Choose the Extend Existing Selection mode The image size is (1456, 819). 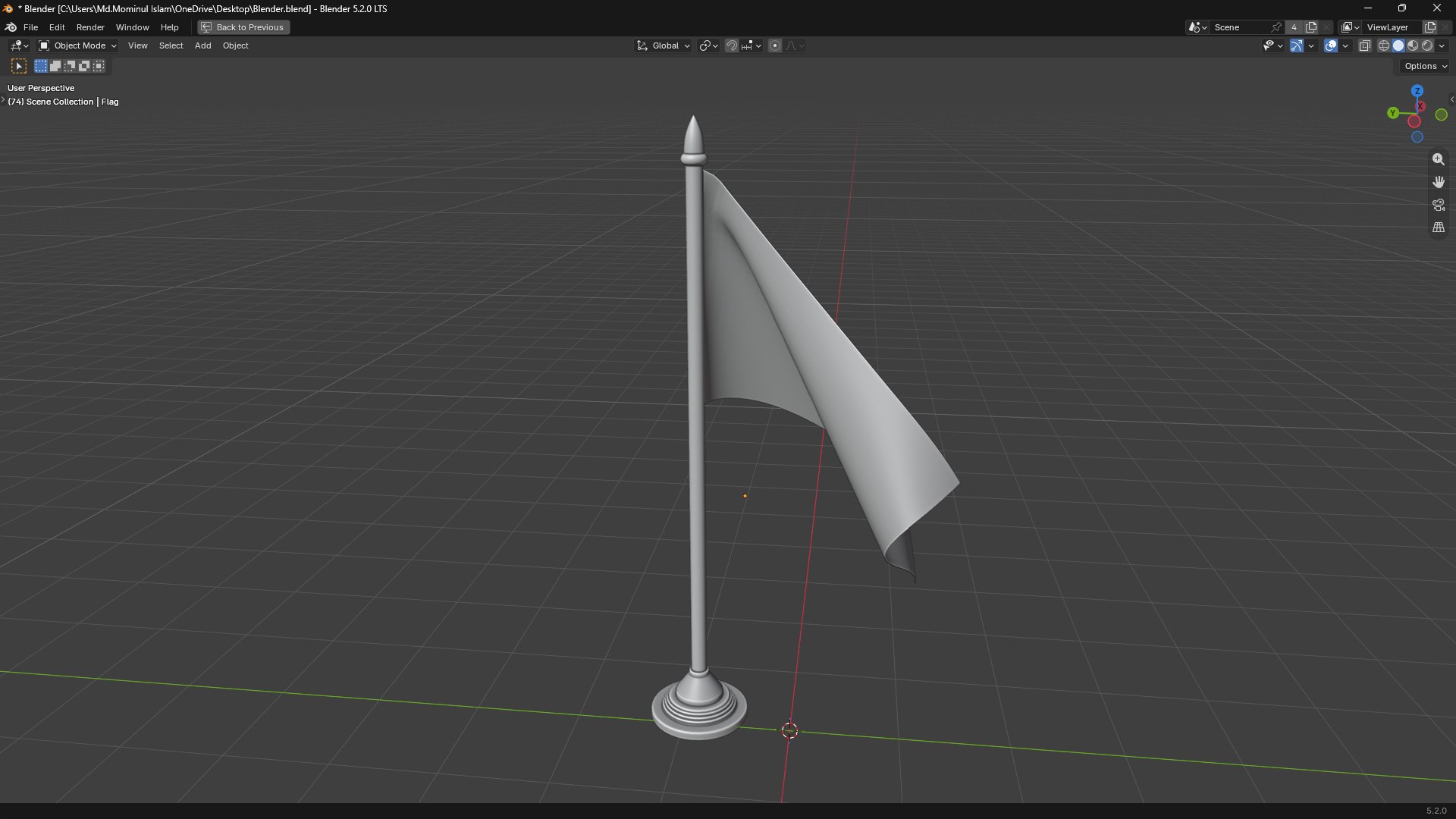pyautogui.click(x=55, y=66)
